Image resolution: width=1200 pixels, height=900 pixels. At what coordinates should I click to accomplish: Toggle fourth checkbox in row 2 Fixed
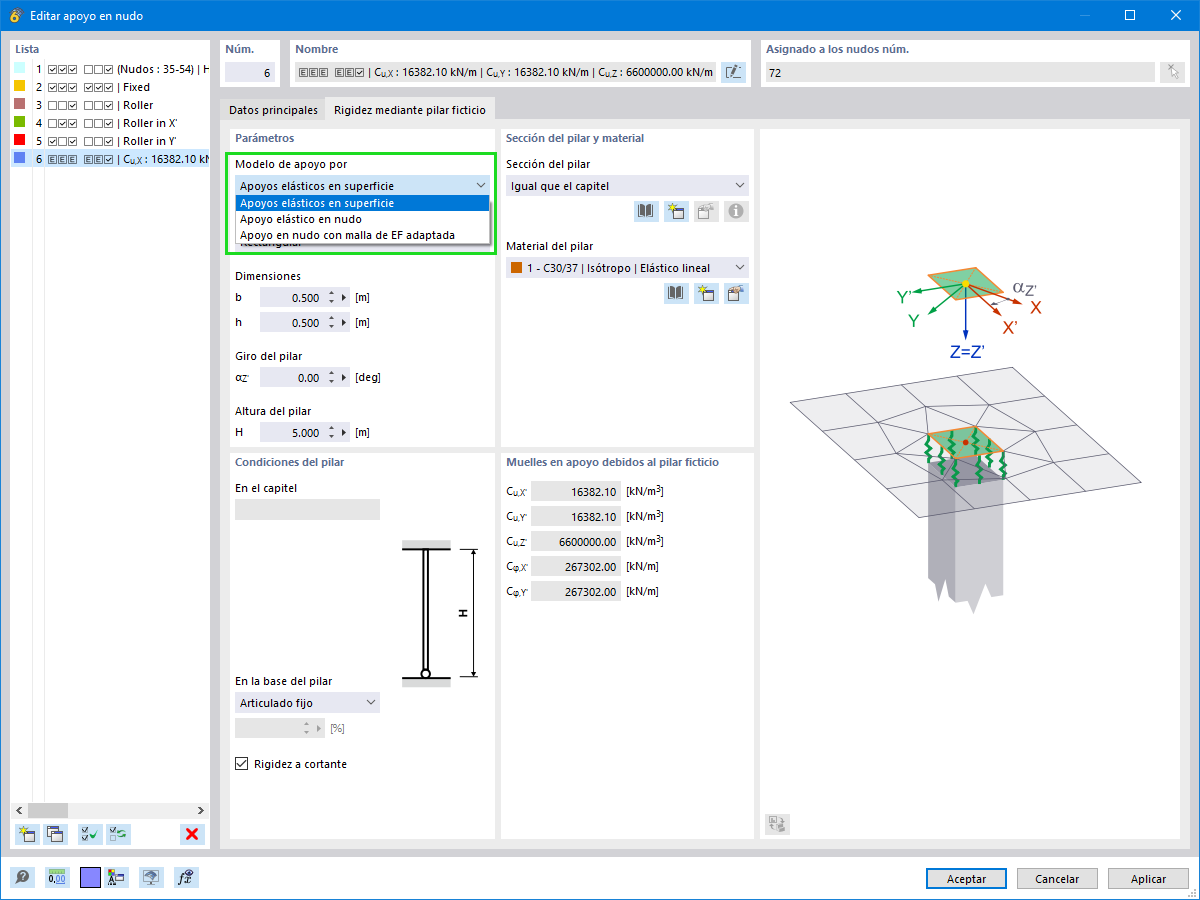click(88, 88)
